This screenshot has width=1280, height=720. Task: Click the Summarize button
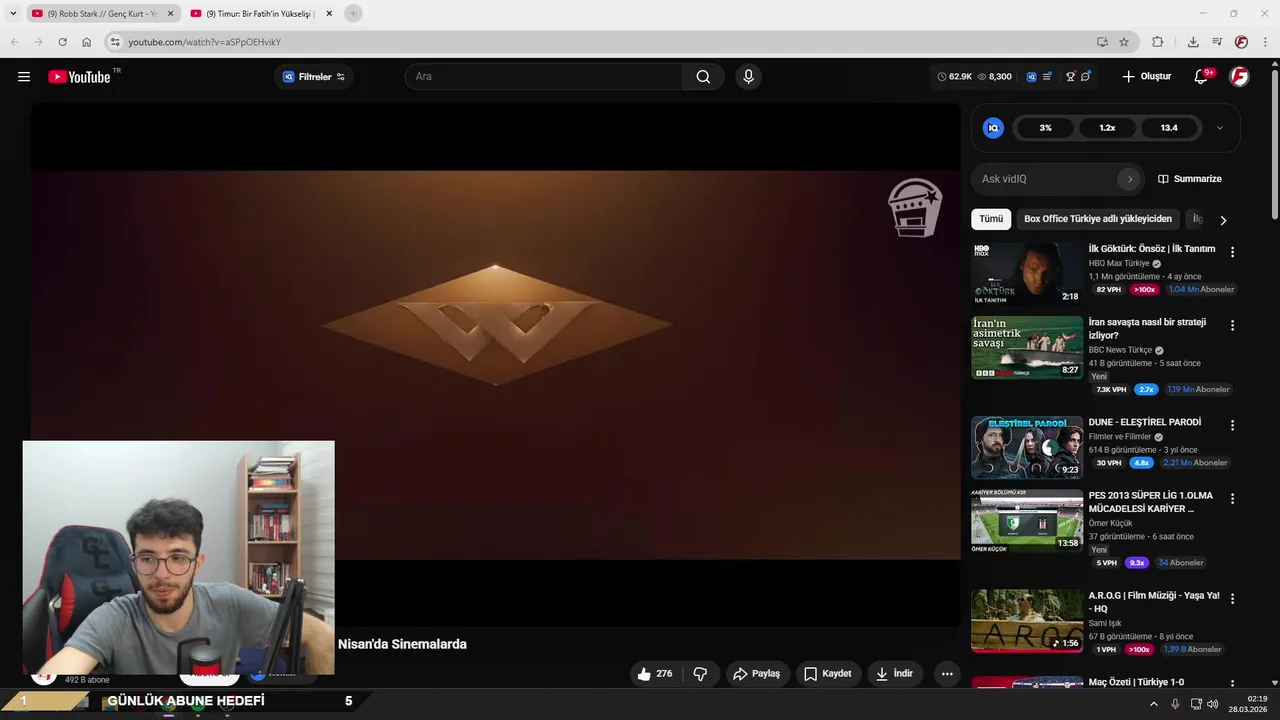pos(1190,179)
